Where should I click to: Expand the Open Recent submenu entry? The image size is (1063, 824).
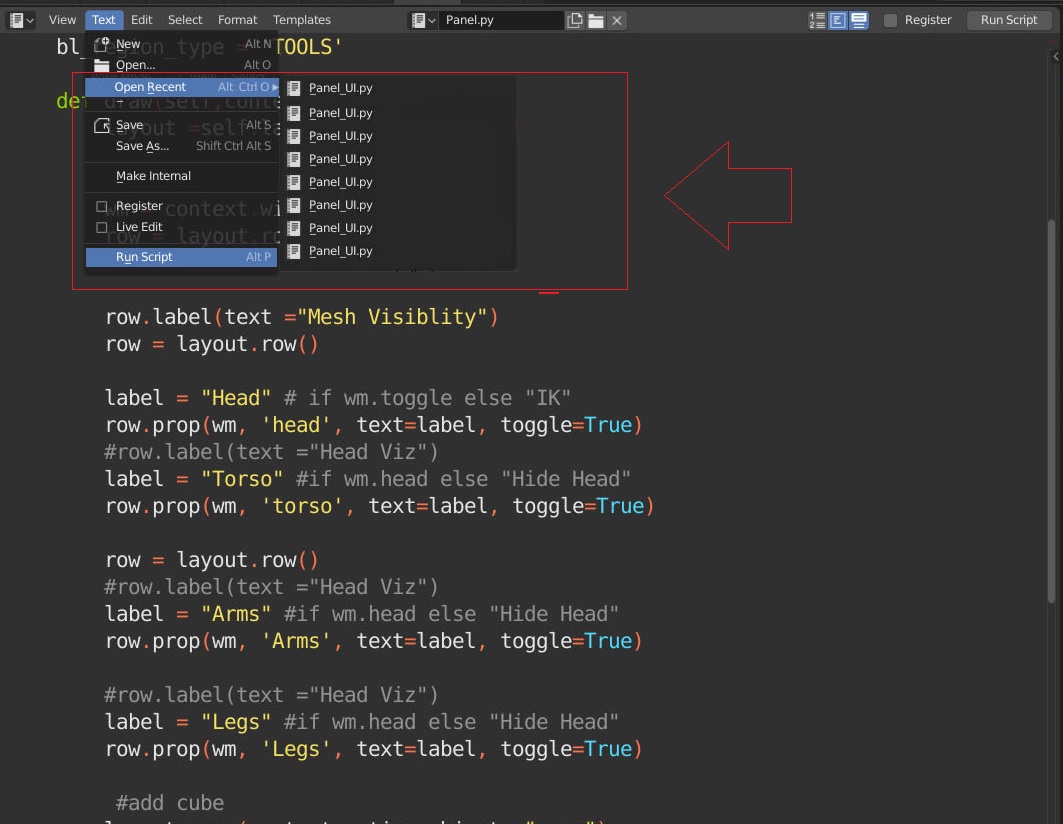click(182, 87)
